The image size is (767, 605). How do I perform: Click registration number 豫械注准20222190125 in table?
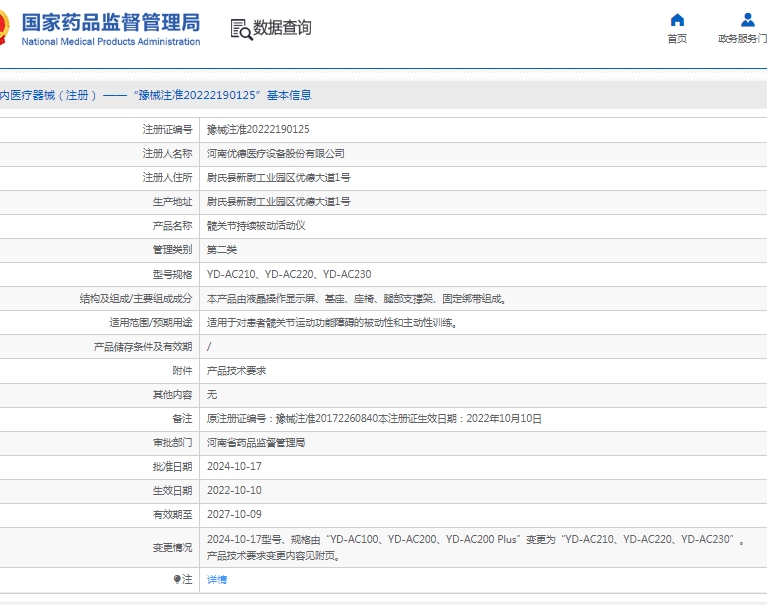(x=258, y=130)
